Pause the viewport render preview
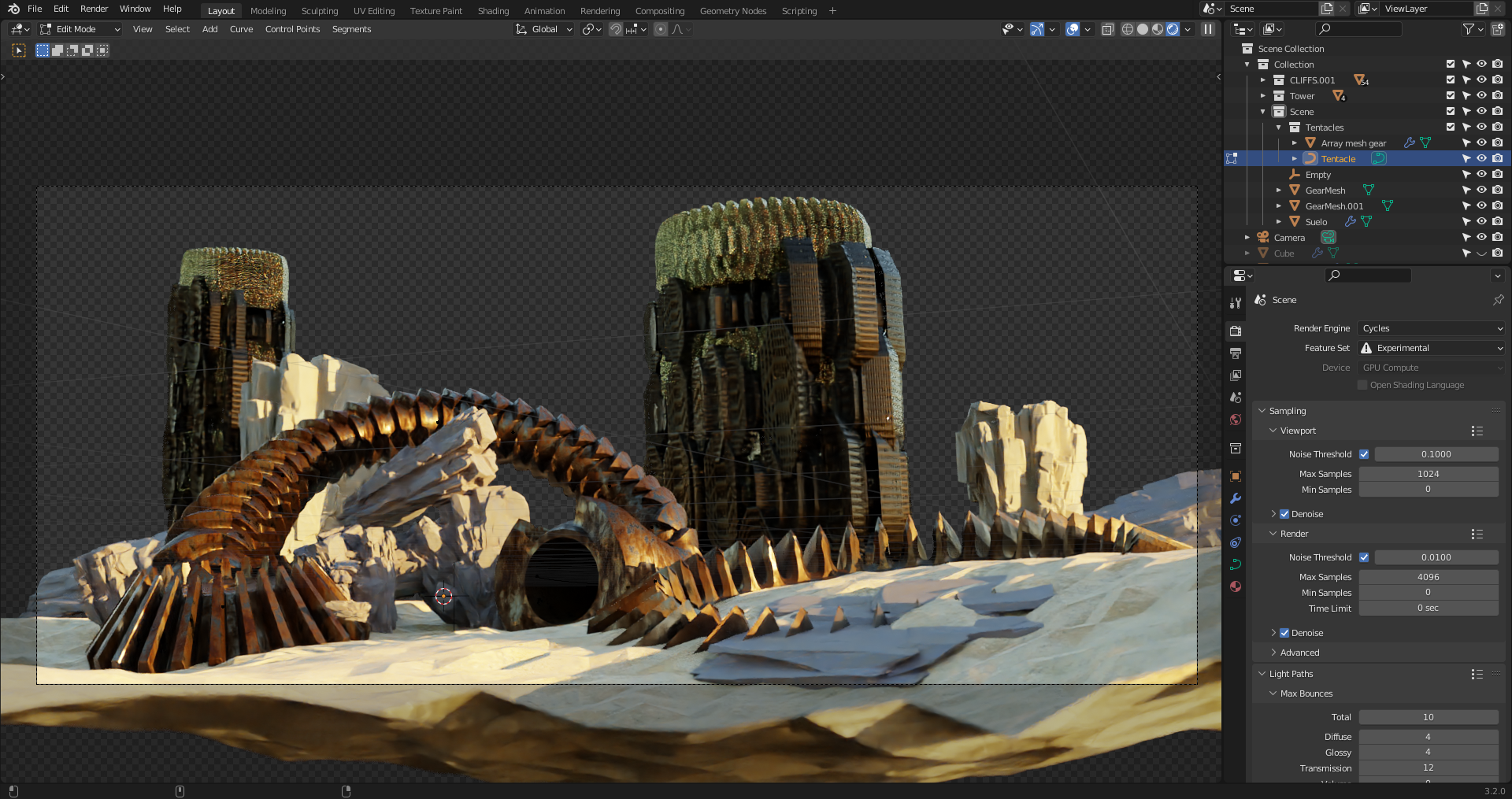The width and height of the screenshot is (1512, 799). pyautogui.click(x=1207, y=29)
